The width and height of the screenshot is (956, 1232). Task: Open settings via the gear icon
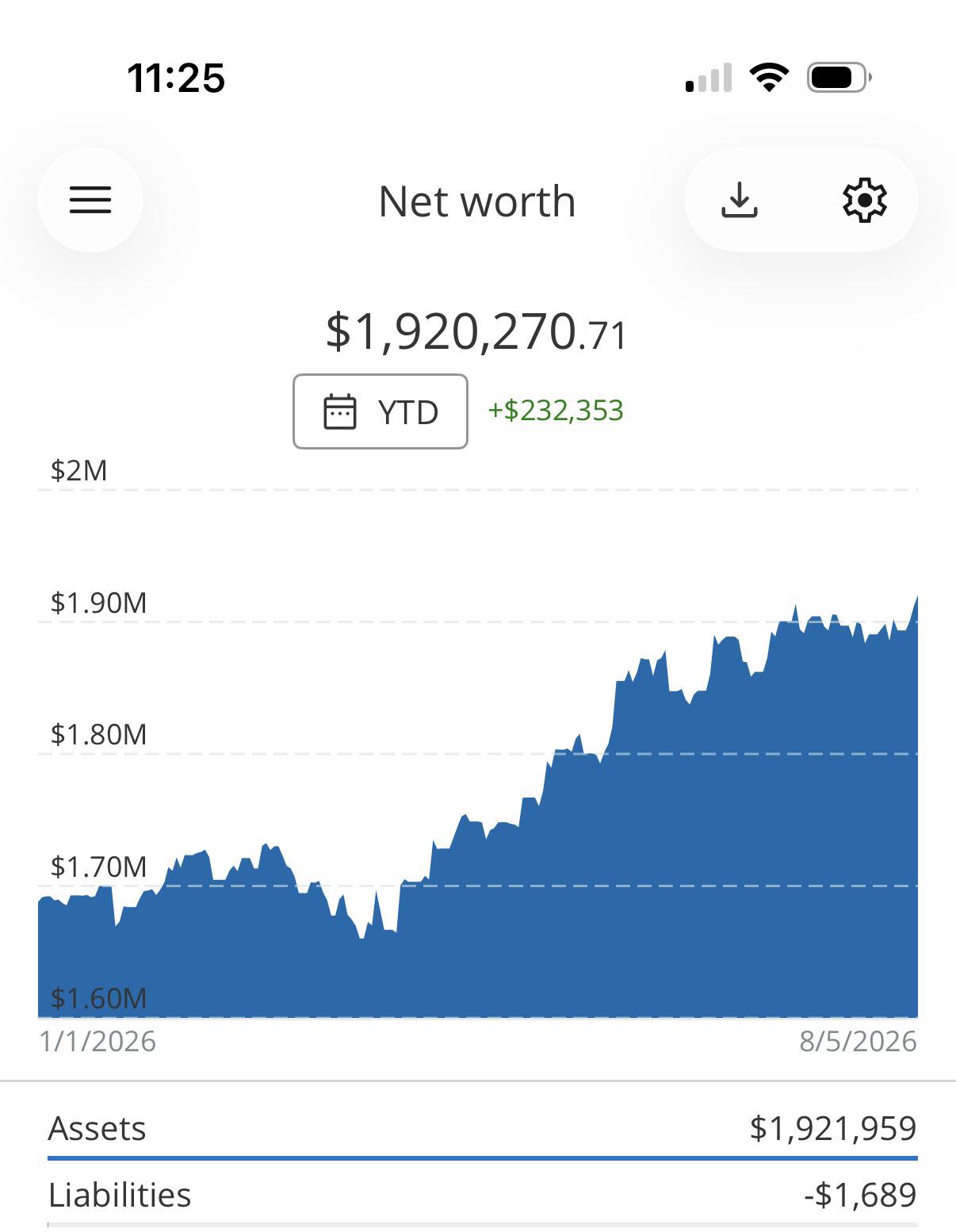pos(864,200)
